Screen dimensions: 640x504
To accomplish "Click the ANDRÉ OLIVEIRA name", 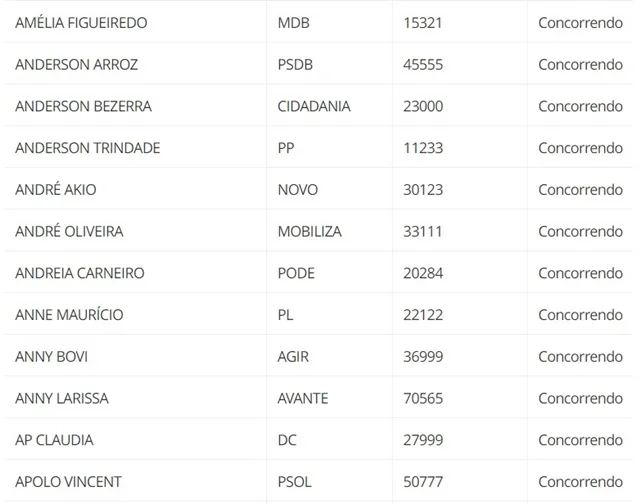I will click(x=69, y=231).
